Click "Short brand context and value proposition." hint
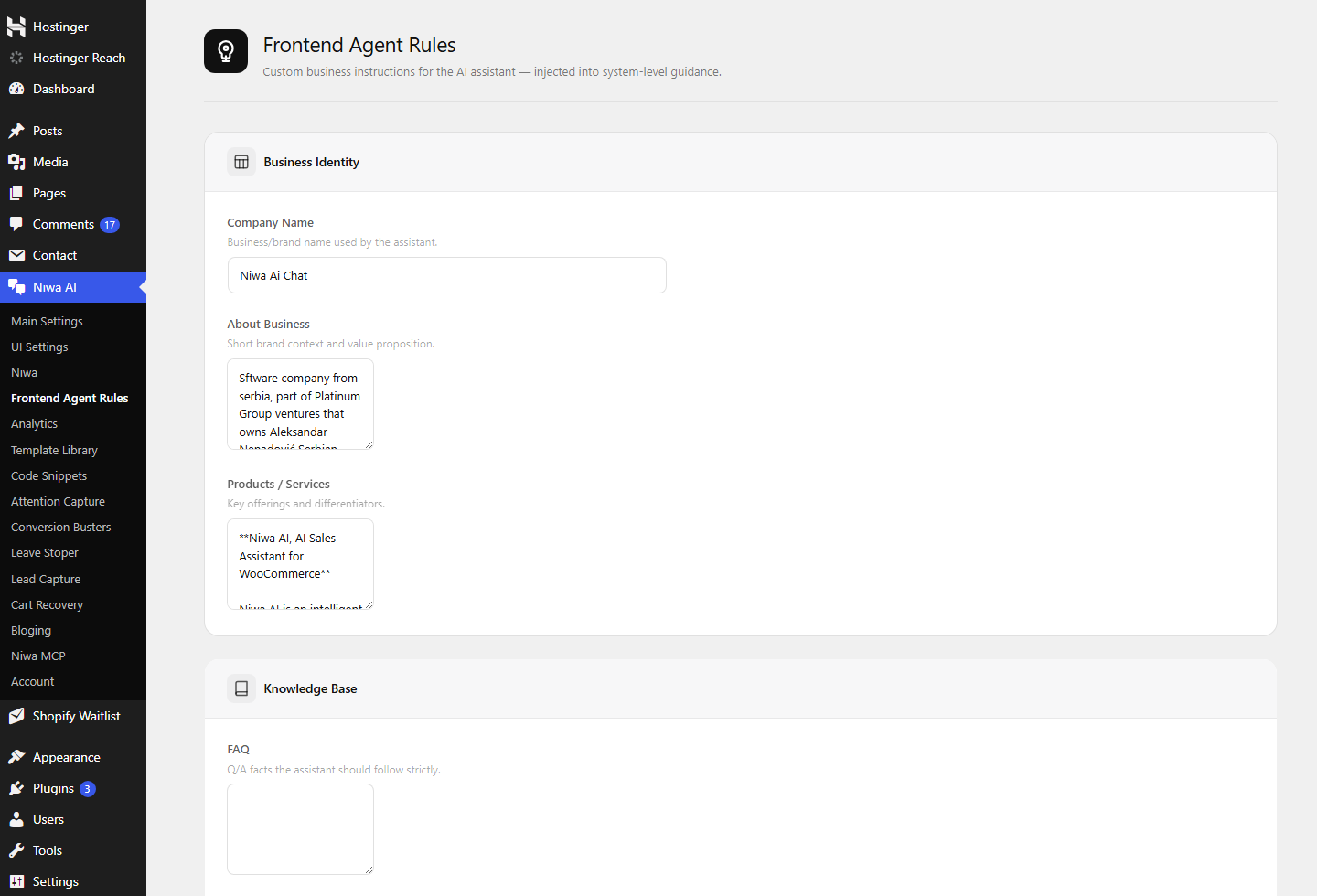Viewport: 1317px width, 896px height. [330, 344]
